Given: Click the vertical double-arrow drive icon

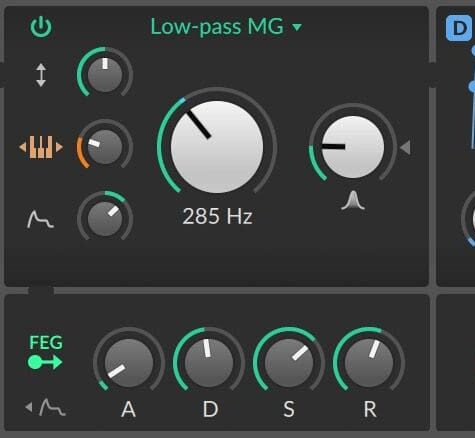Looking at the screenshot, I should click(x=41, y=75).
